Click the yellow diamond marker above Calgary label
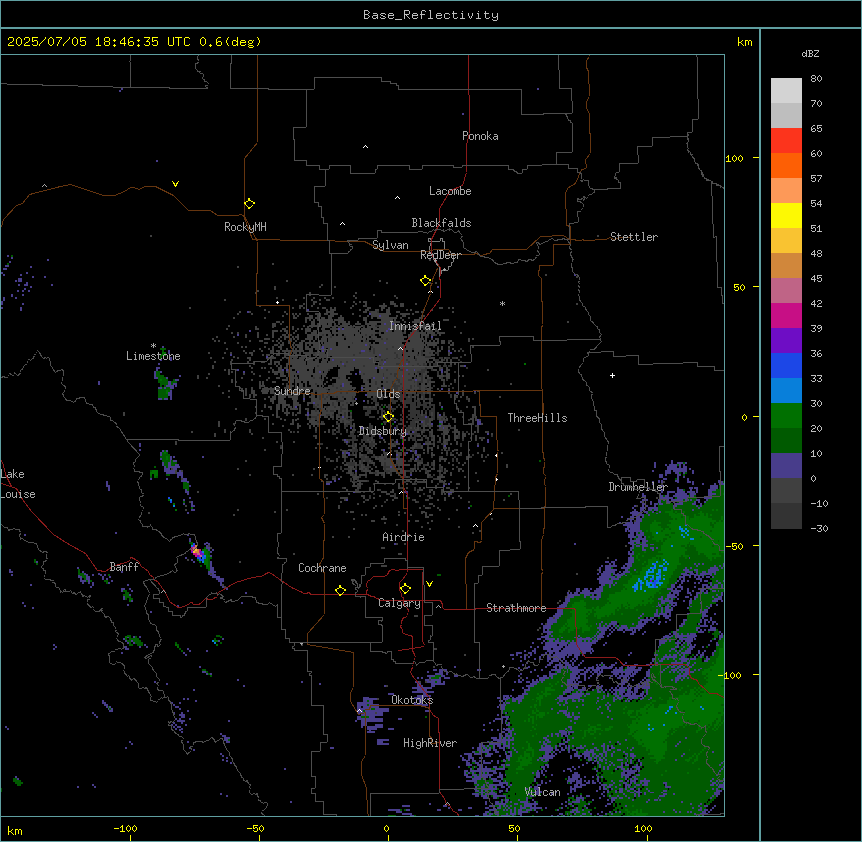Image resolution: width=862 pixels, height=842 pixels. coord(405,589)
